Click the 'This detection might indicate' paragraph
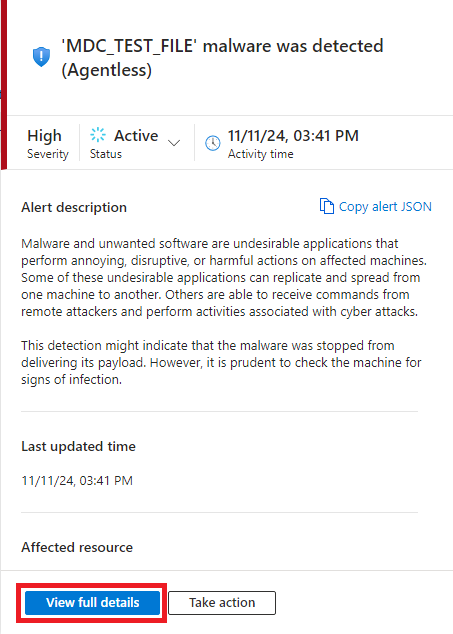 pyautogui.click(x=221, y=362)
